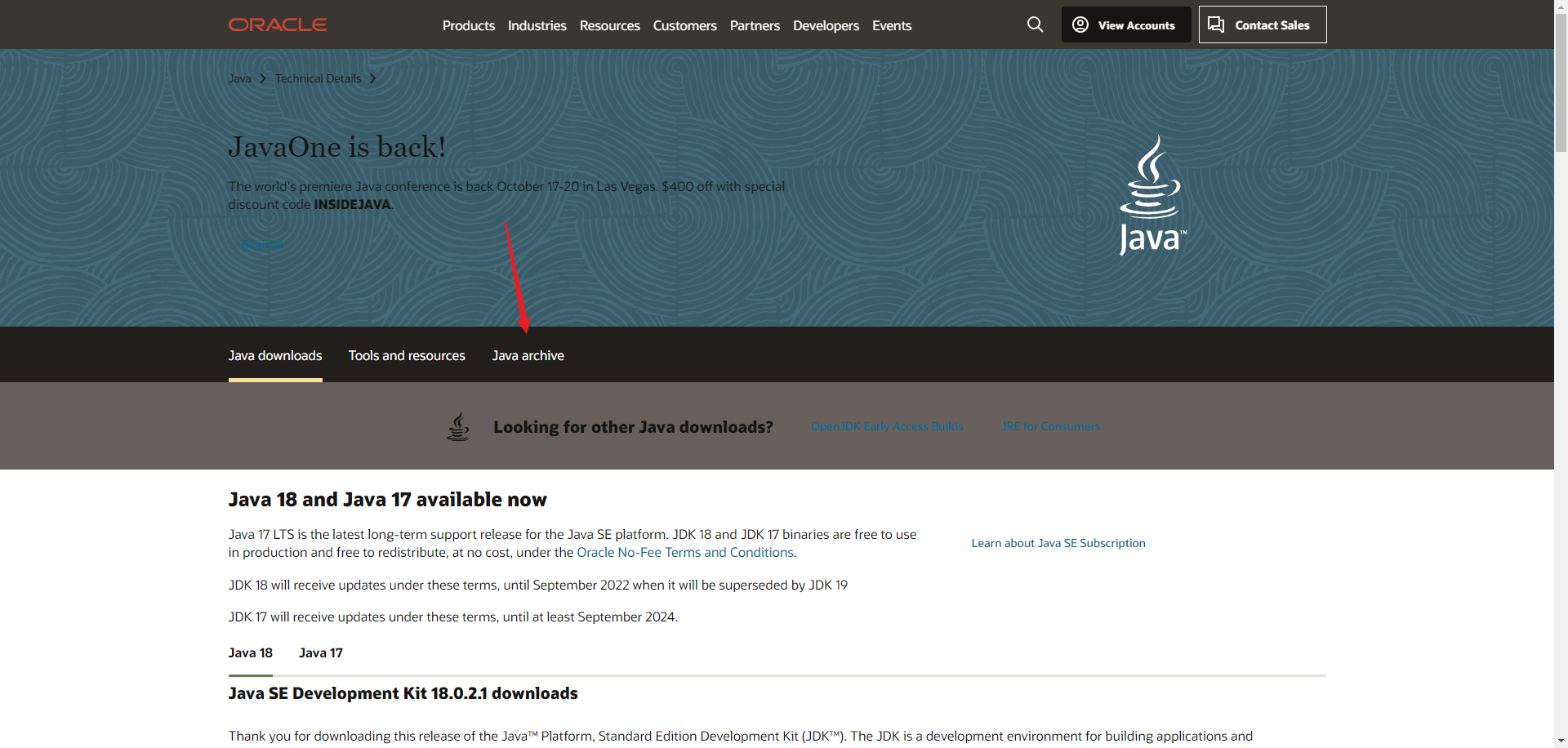This screenshot has height=748, width=1568.
Task: Click the Oracle logo
Action: pos(277,24)
